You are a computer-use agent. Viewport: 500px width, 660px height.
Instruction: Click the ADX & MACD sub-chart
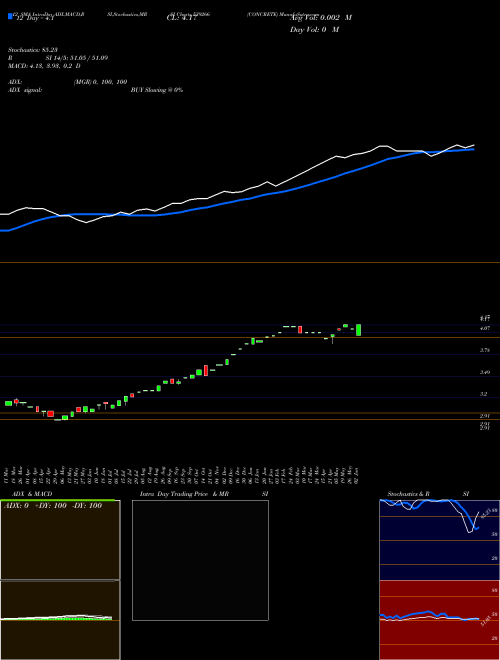[x=60, y=580]
